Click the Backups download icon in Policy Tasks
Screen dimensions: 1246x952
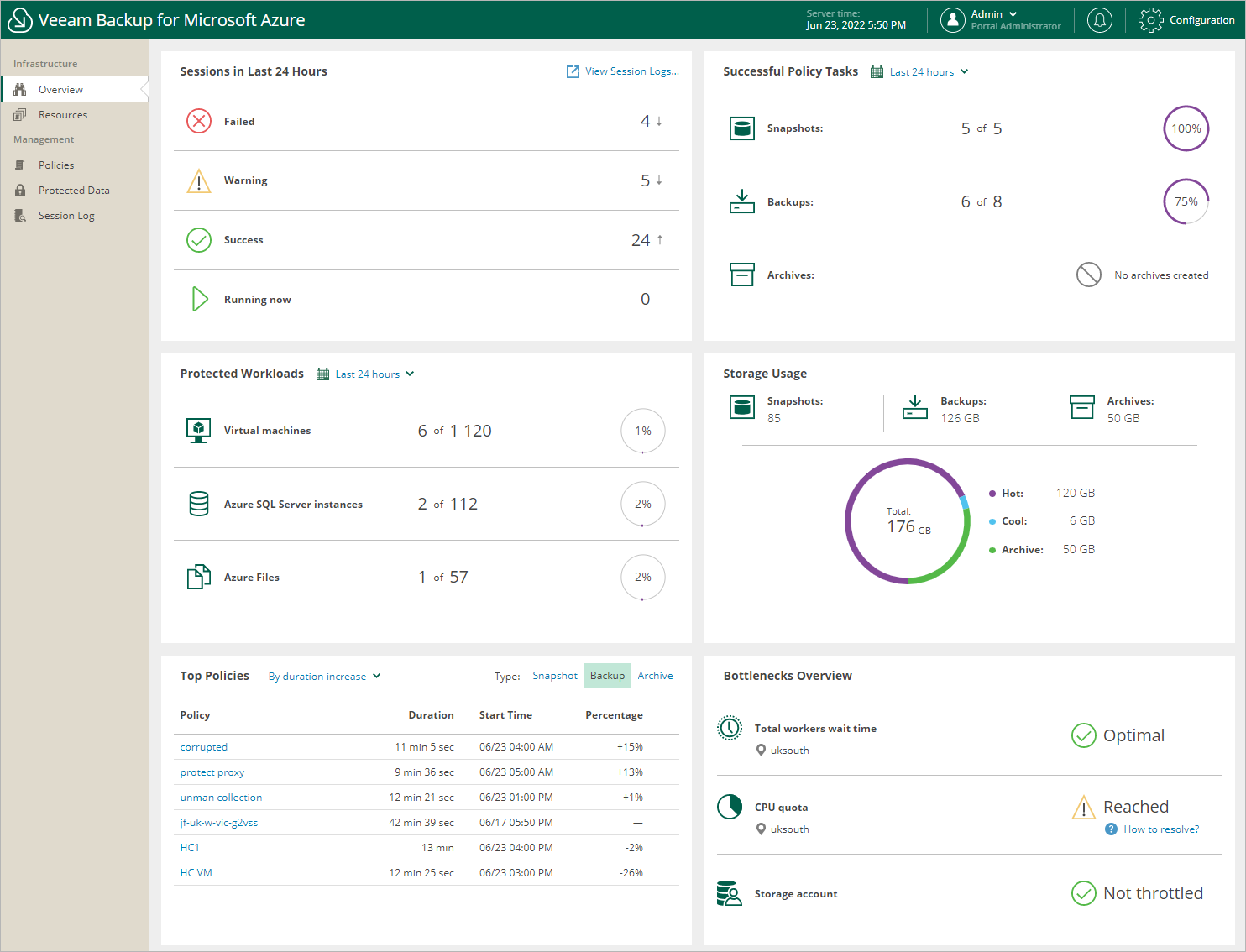(742, 201)
